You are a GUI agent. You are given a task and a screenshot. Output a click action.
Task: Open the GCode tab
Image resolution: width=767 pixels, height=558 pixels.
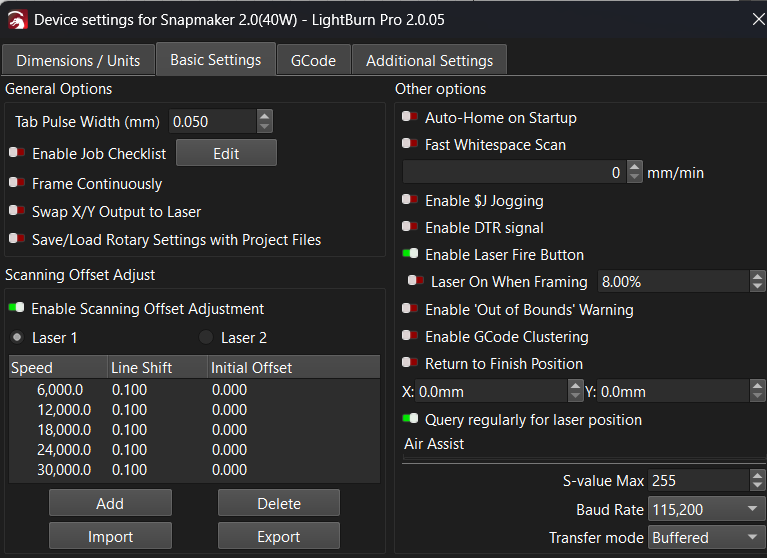coord(313,60)
